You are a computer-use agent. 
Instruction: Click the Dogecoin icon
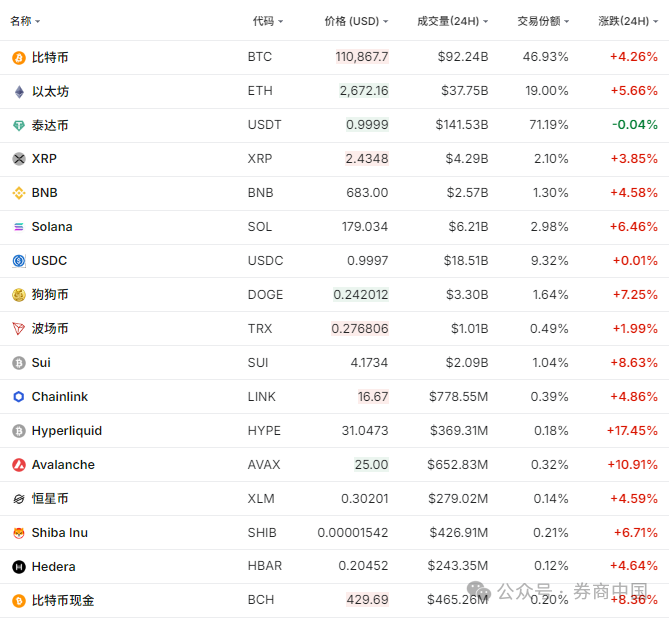(x=18, y=295)
